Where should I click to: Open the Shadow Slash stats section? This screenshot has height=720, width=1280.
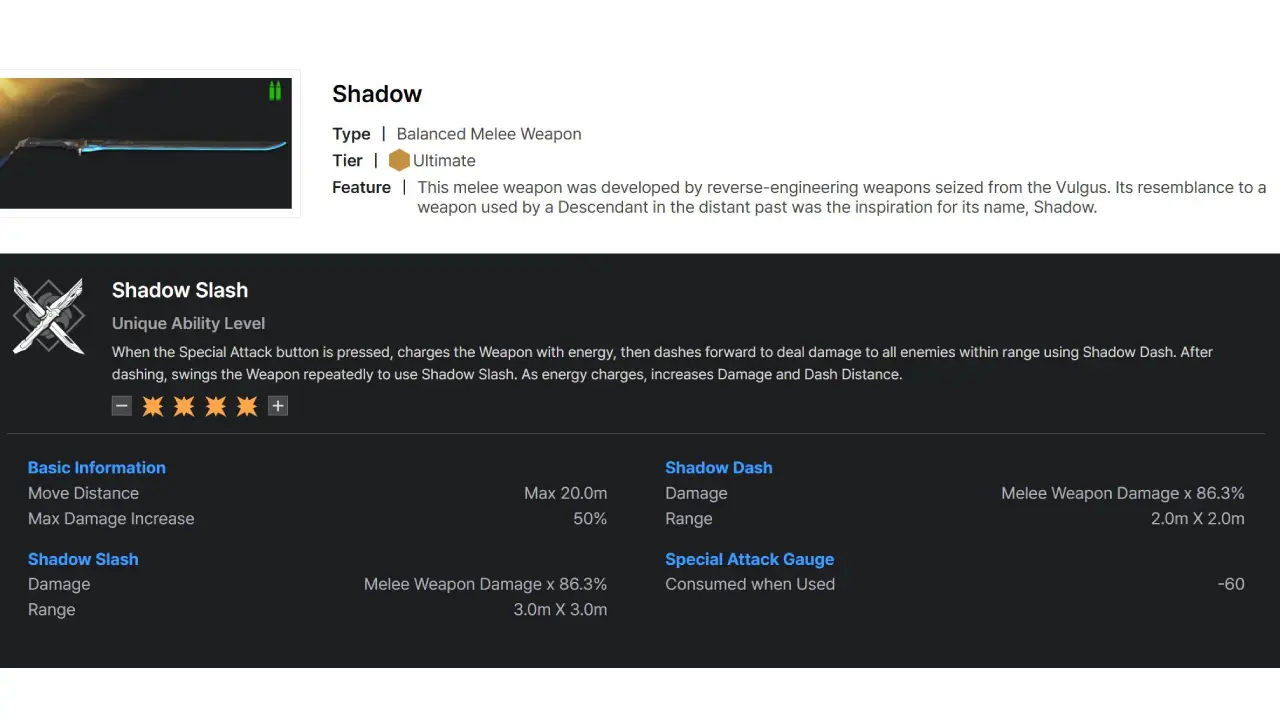coord(83,559)
